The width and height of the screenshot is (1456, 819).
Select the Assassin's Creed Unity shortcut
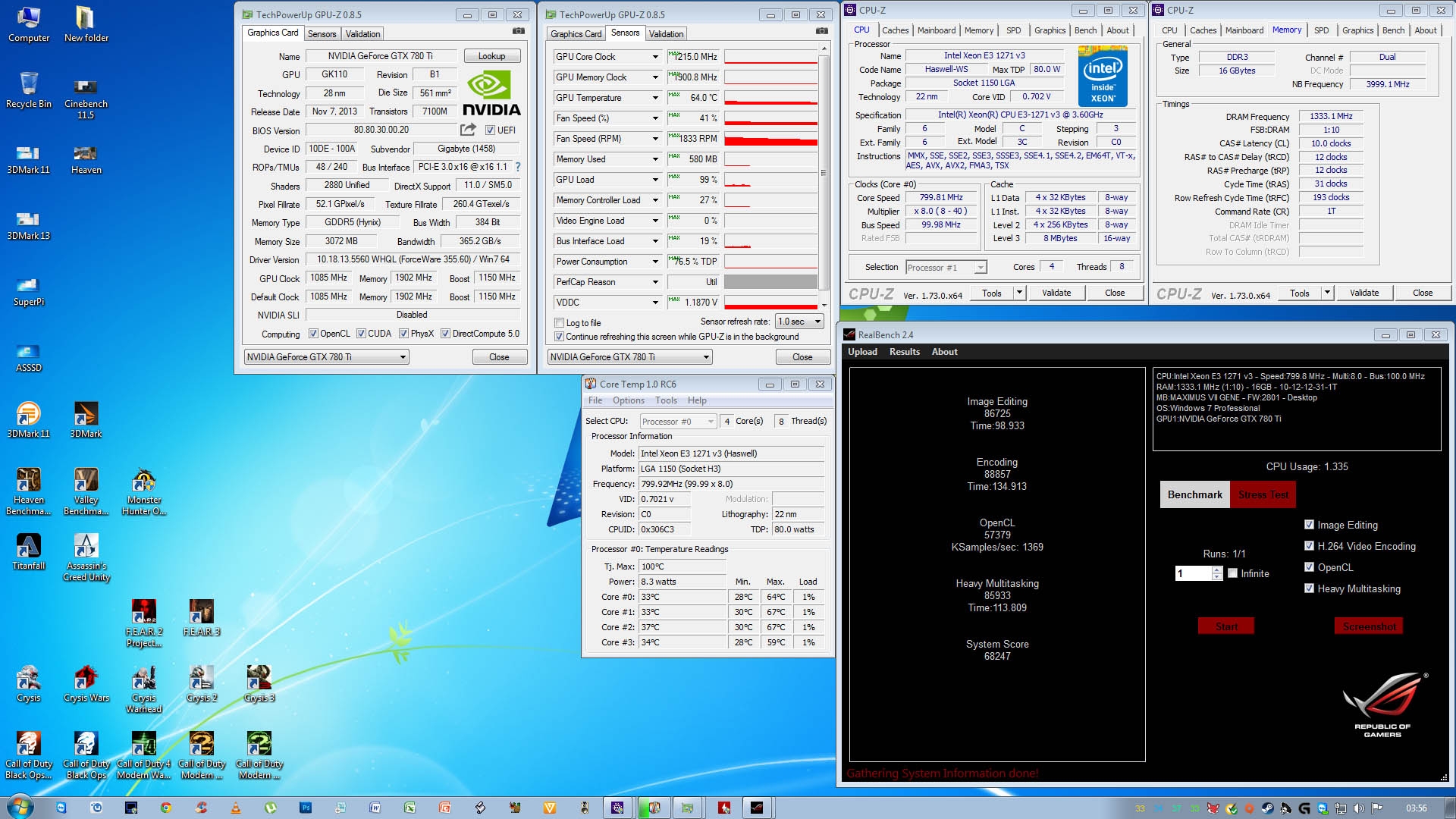click(86, 557)
